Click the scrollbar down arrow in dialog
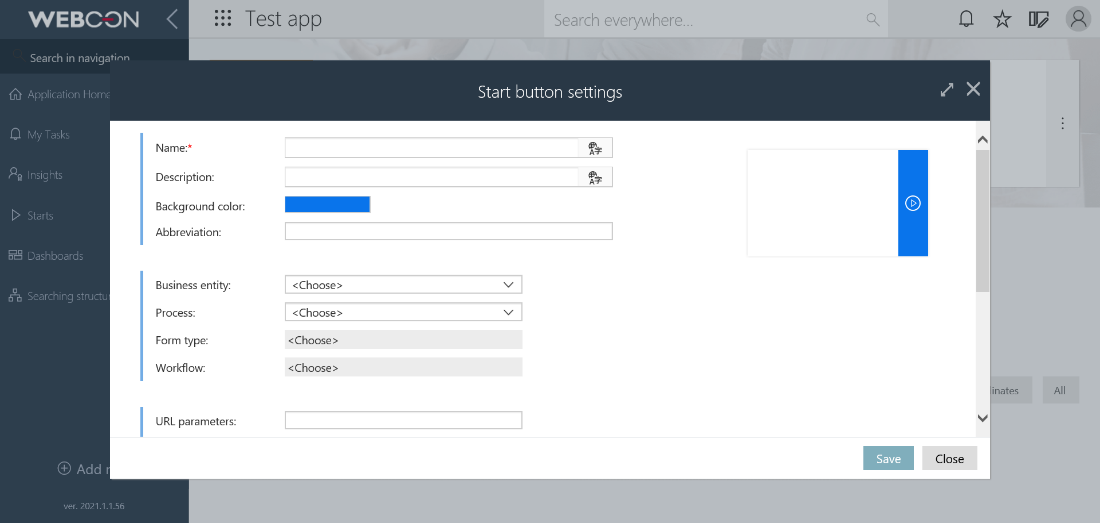 coord(982,418)
